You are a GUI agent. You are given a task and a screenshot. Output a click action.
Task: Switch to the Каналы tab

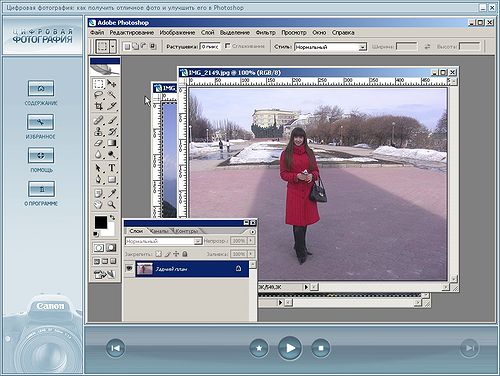(160, 231)
